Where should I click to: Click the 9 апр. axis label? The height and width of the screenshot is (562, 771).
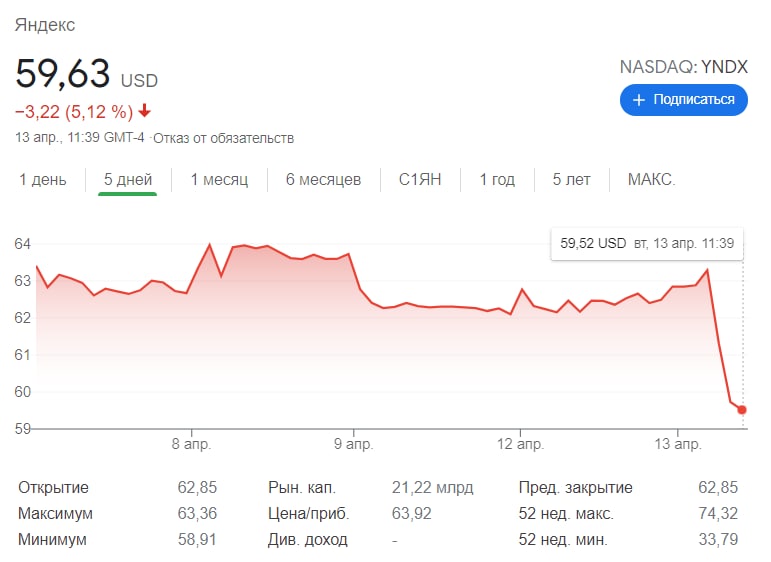pyautogui.click(x=354, y=444)
